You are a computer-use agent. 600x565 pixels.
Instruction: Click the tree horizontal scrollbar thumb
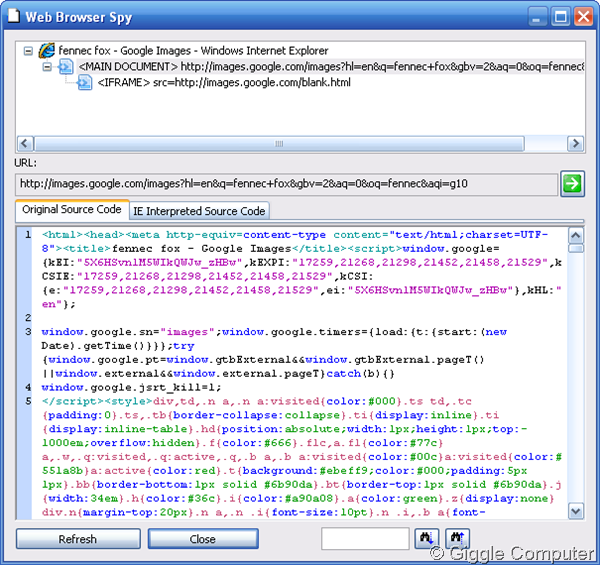tap(279, 144)
